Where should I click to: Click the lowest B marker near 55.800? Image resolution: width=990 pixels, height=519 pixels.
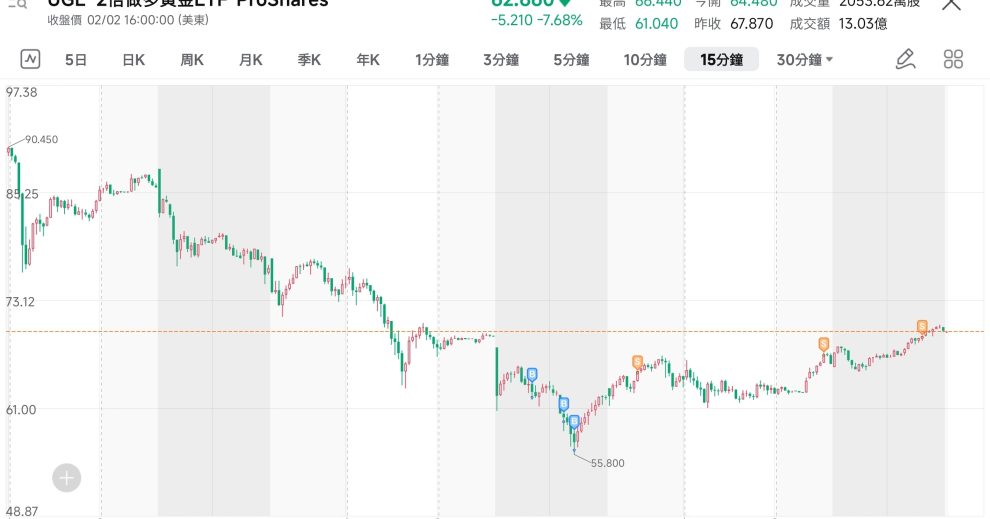click(574, 422)
